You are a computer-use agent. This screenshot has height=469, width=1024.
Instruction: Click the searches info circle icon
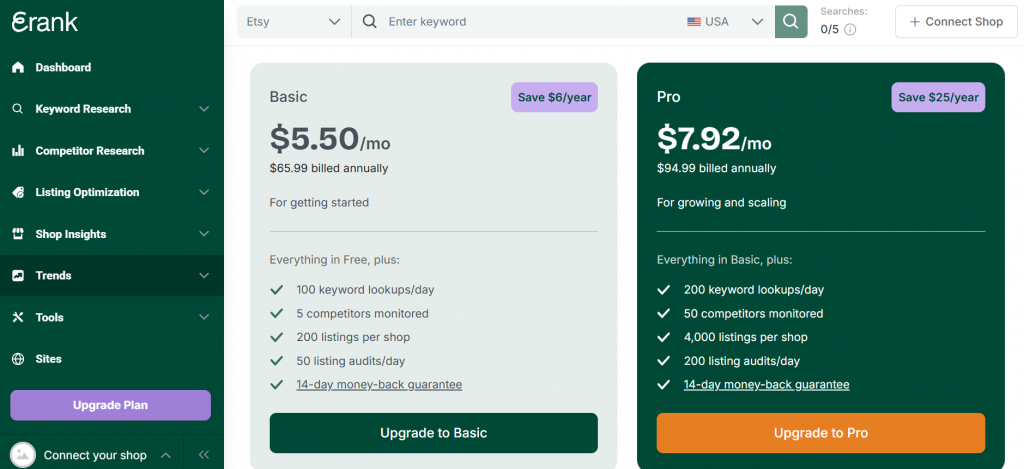pyautogui.click(x=850, y=30)
